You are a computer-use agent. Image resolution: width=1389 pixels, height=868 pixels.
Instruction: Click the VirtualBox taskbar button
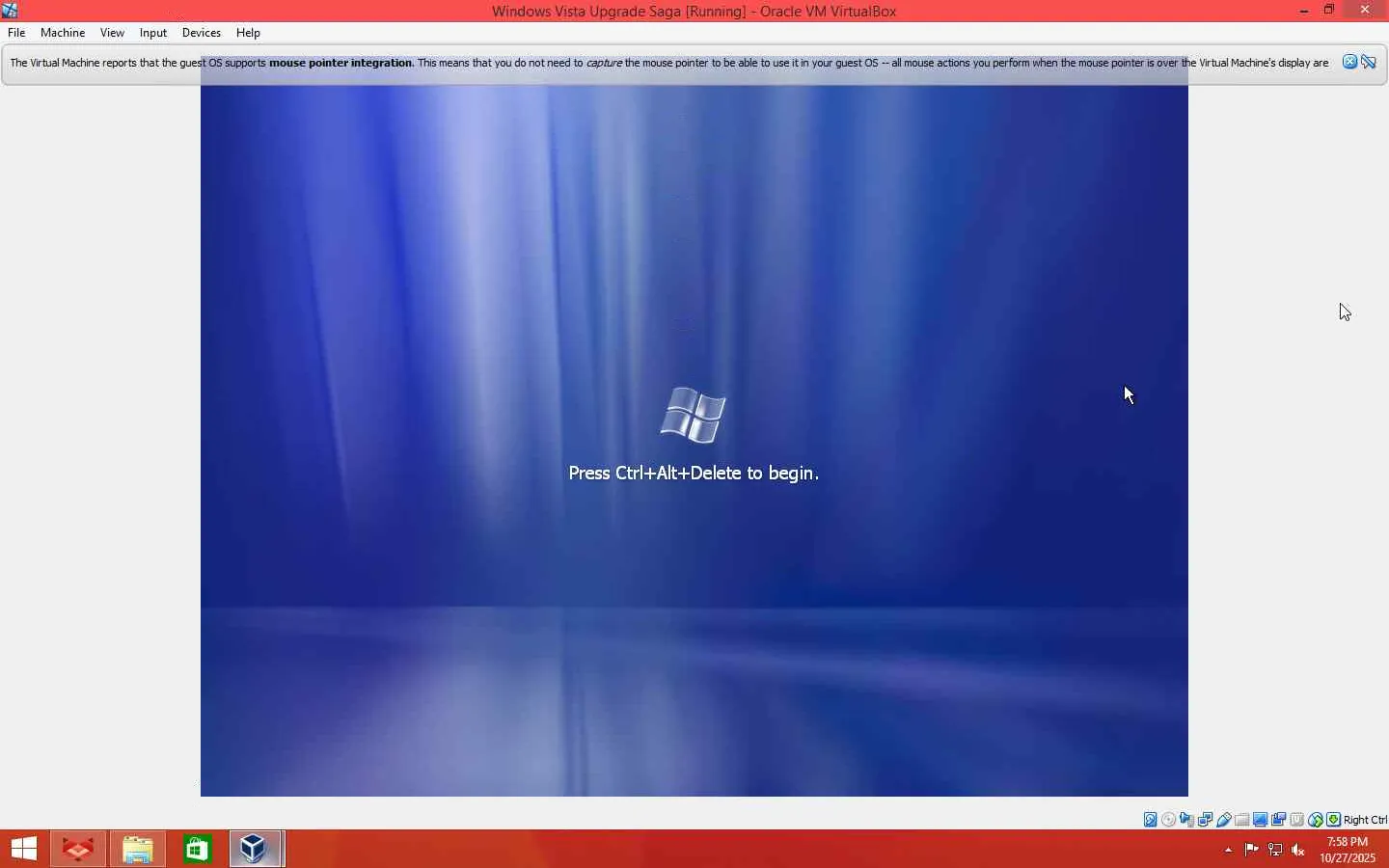257,849
